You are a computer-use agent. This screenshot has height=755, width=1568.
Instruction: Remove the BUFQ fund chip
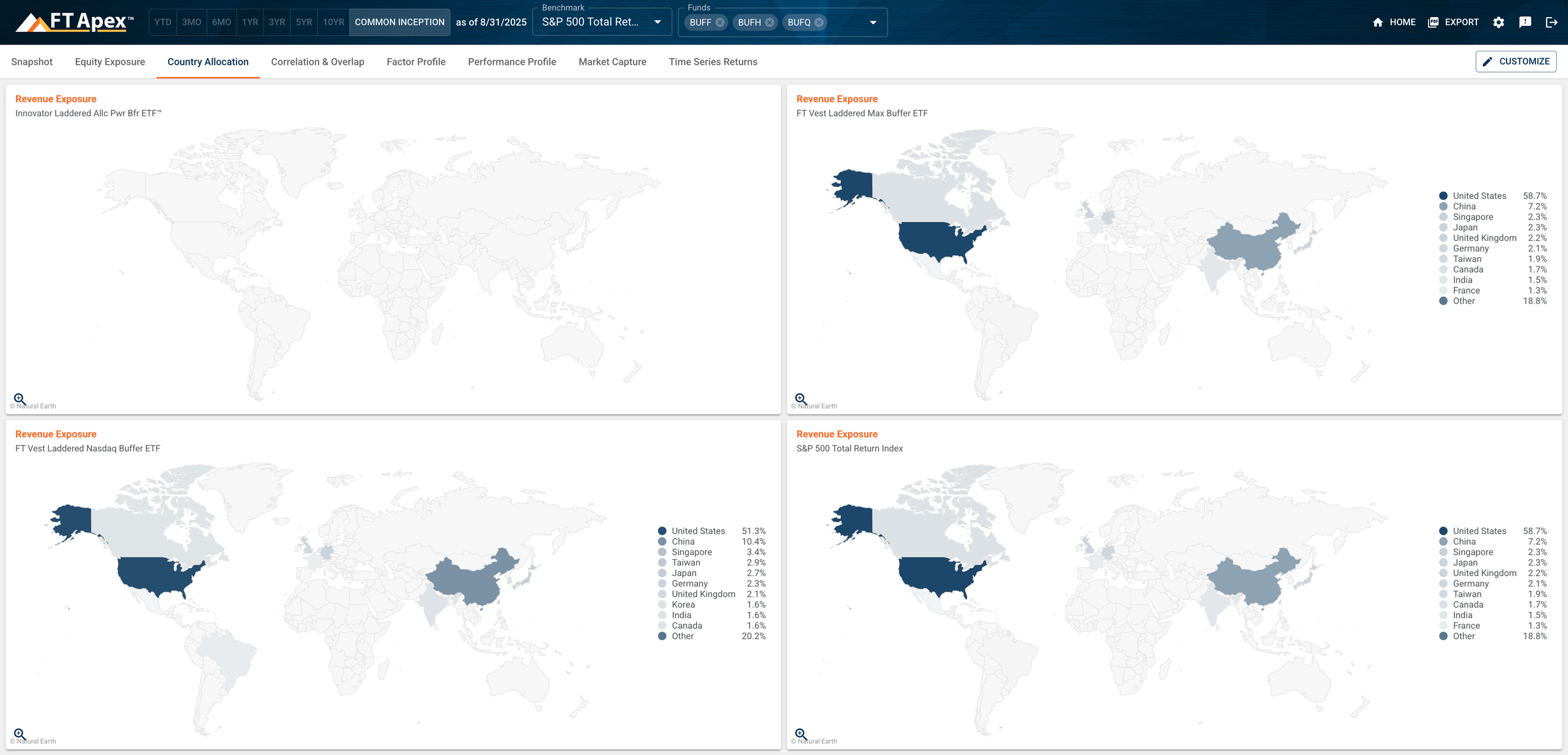[819, 23]
